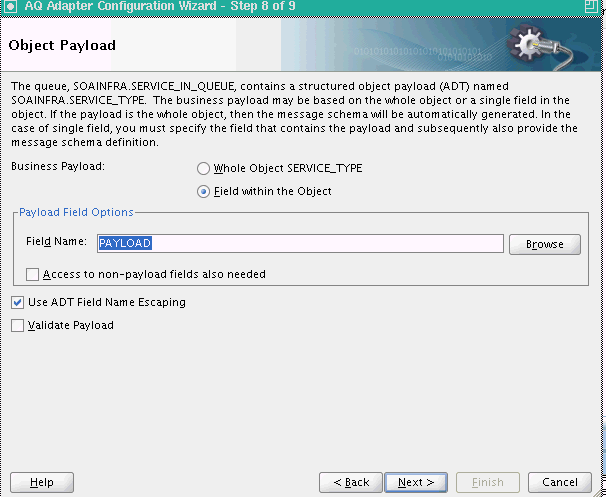The height and width of the screenshot is (497, 606).
Task: Open the window menu icon in title bar
Action: [10, 7]
